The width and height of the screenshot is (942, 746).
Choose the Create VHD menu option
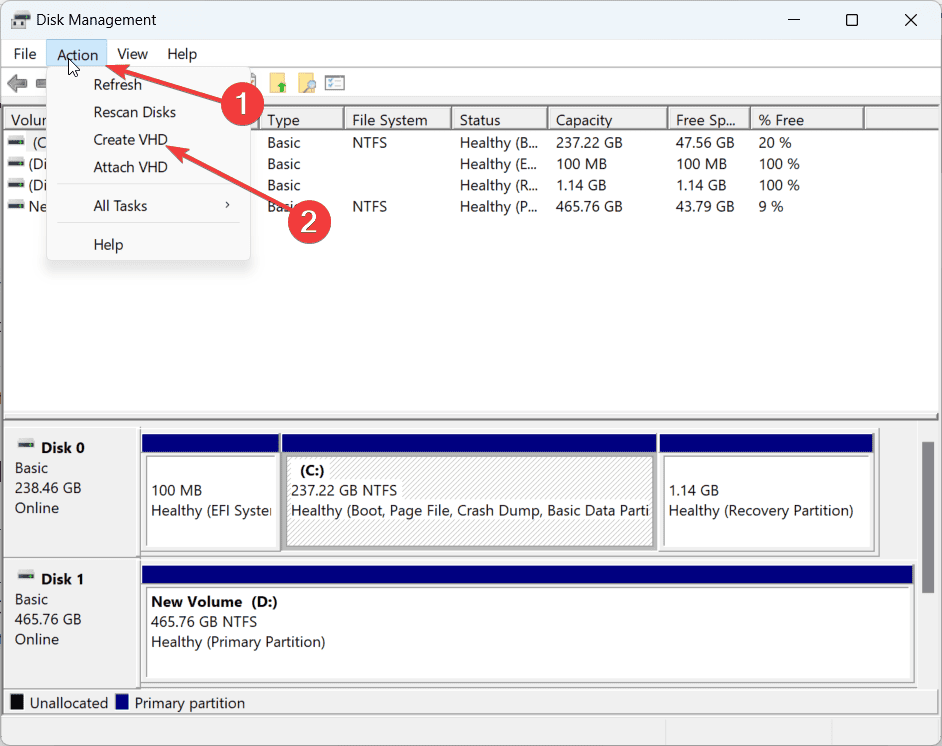(130, 140)
